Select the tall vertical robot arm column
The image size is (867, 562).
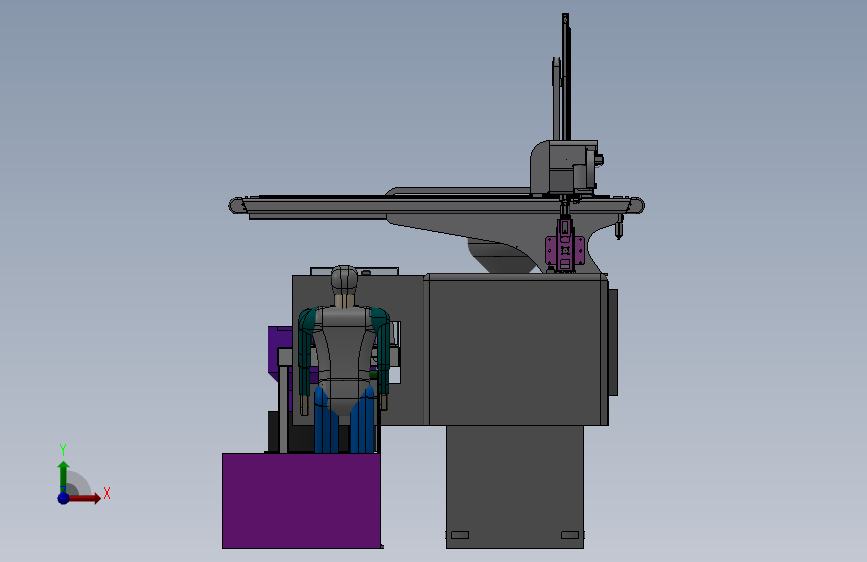tap(565, 77)
